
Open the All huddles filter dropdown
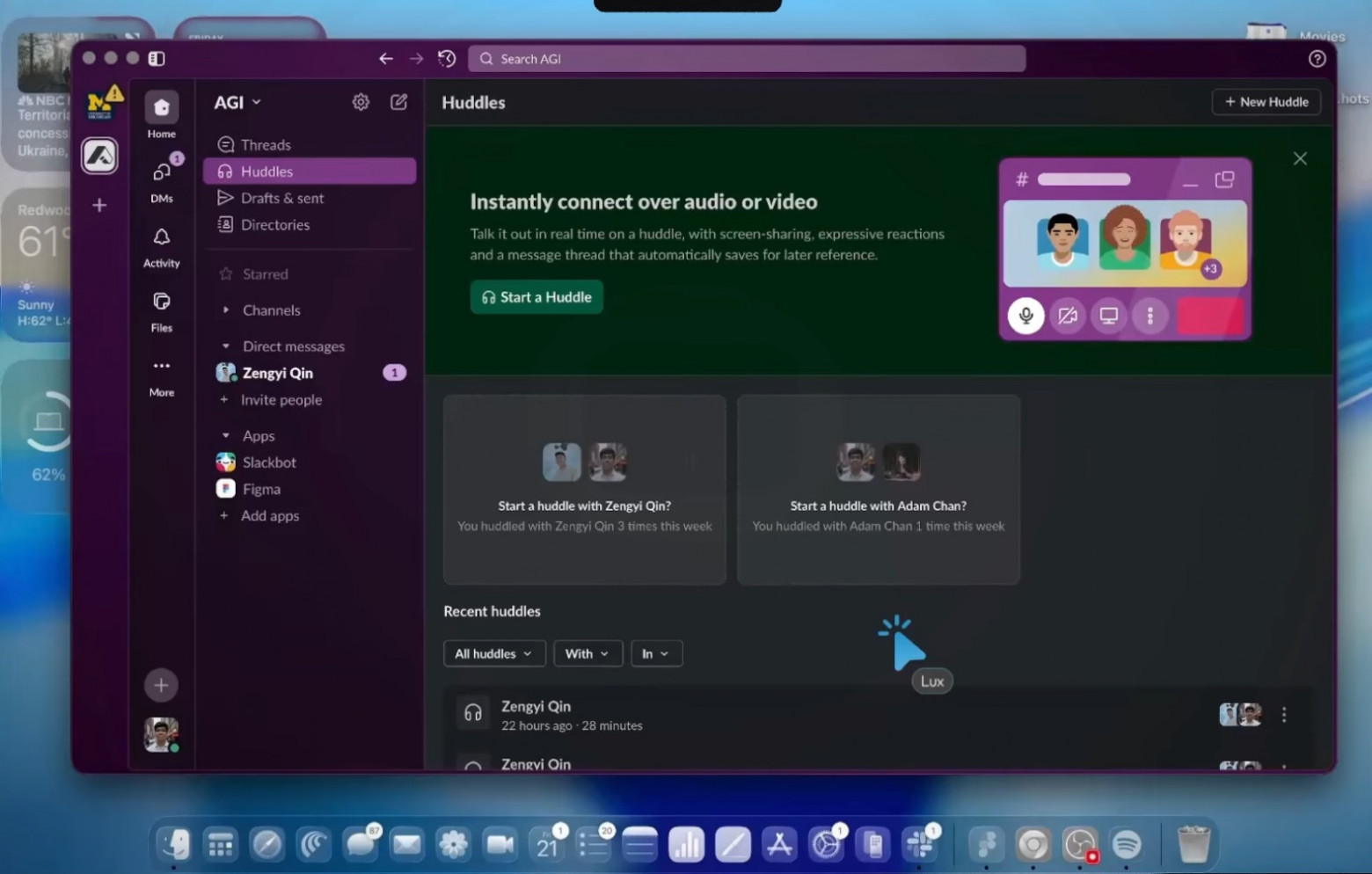[493, 653]
